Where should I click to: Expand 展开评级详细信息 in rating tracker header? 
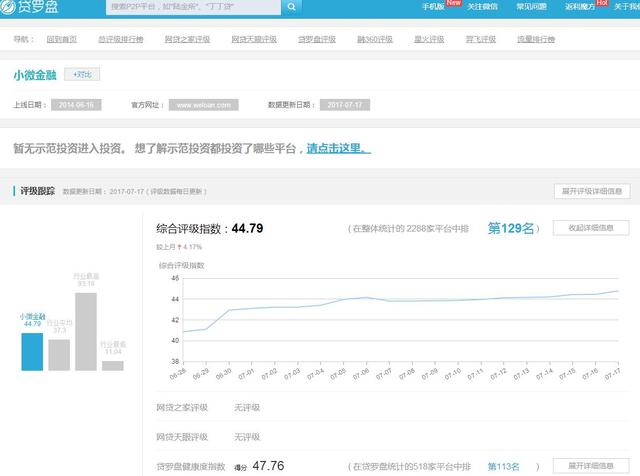pyautogui.click(x=592, y=191)
